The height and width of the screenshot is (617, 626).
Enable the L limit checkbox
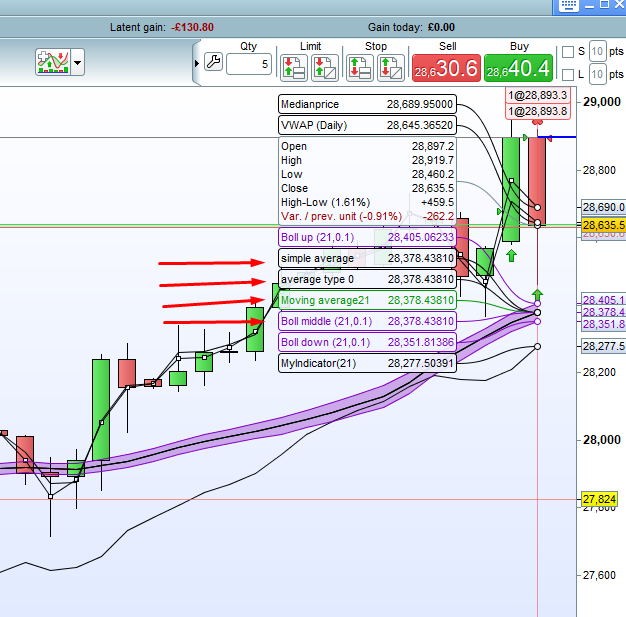(568, 75)
